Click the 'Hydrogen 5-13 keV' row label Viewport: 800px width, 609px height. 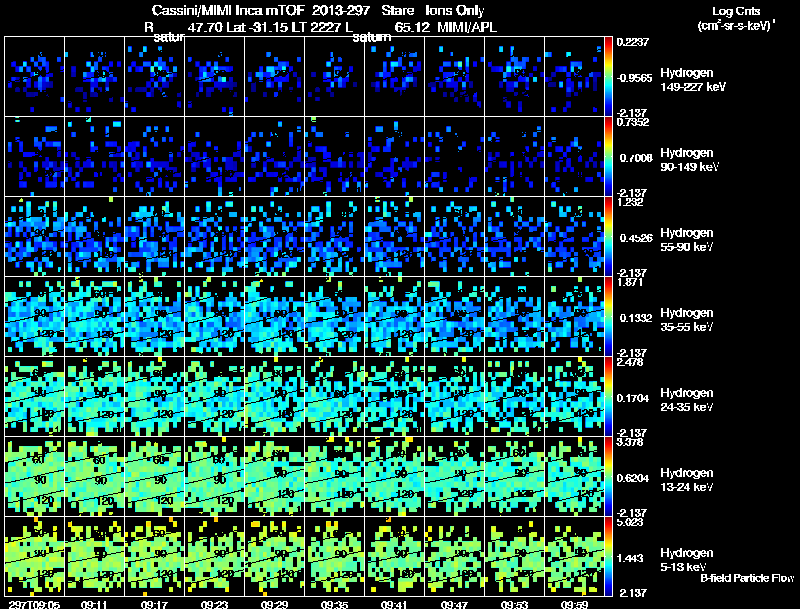(687, 560)
